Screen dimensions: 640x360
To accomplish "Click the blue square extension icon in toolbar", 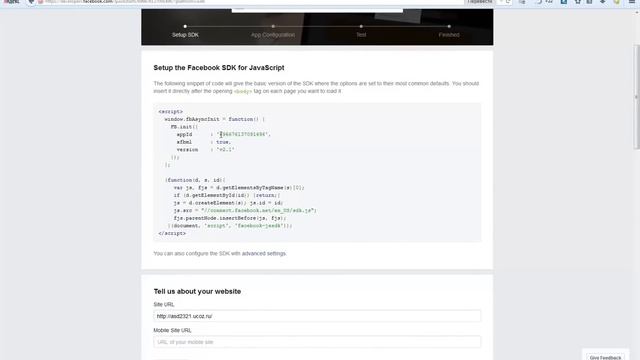I will (x=564, y=2).
